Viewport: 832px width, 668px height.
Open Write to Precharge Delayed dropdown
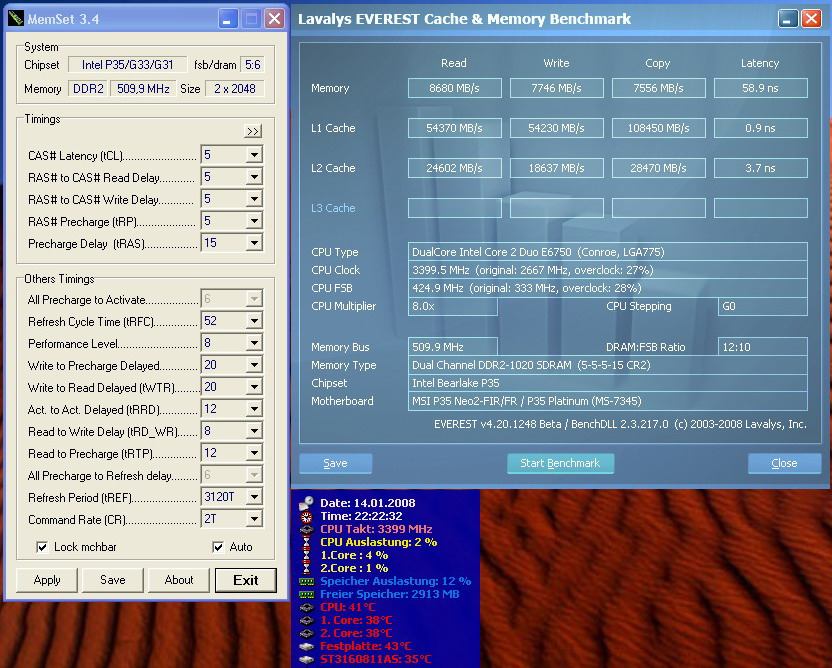(255, 365)
